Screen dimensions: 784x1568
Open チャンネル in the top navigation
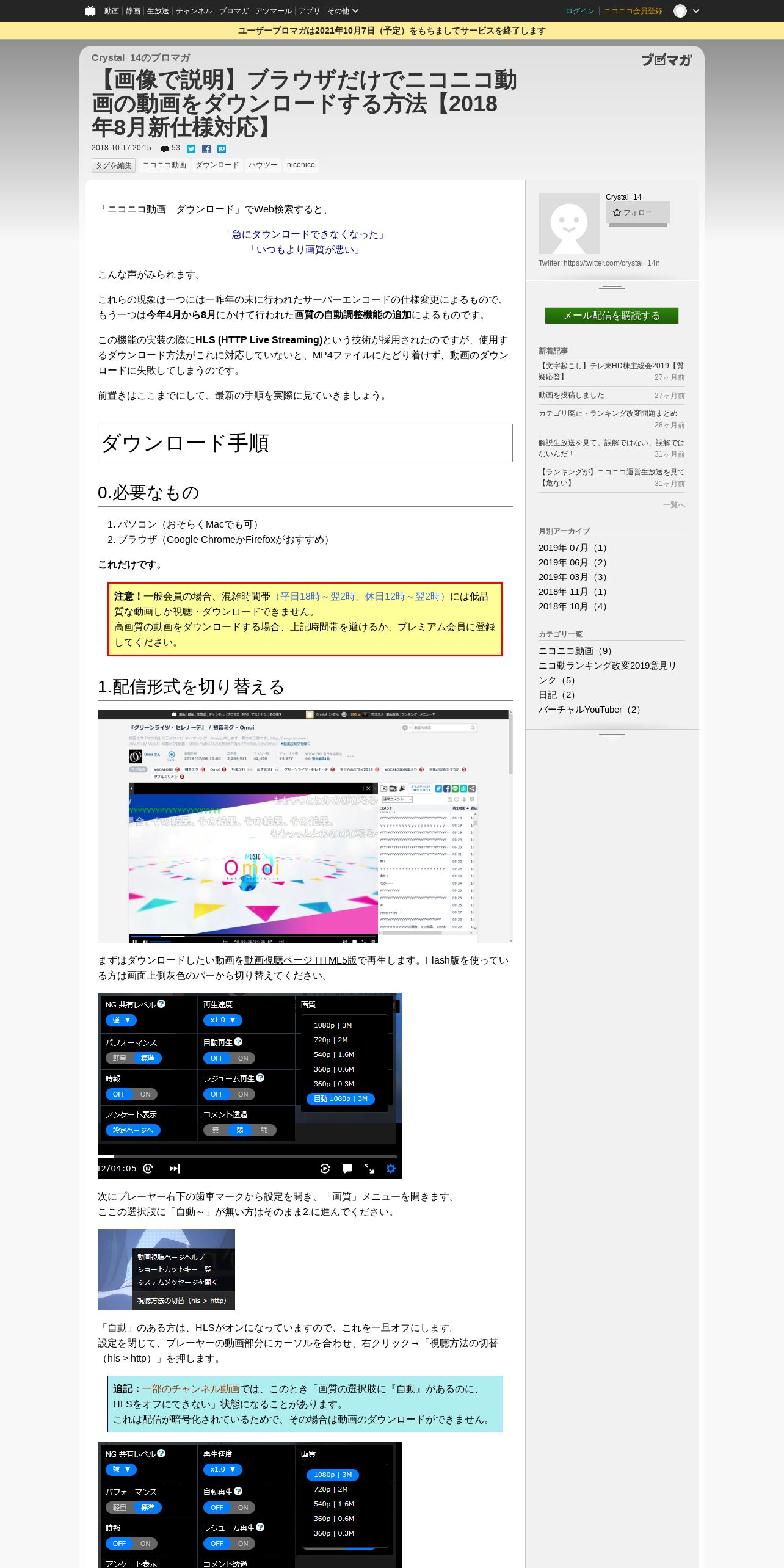pyautogui.click(x=194, y=11)
